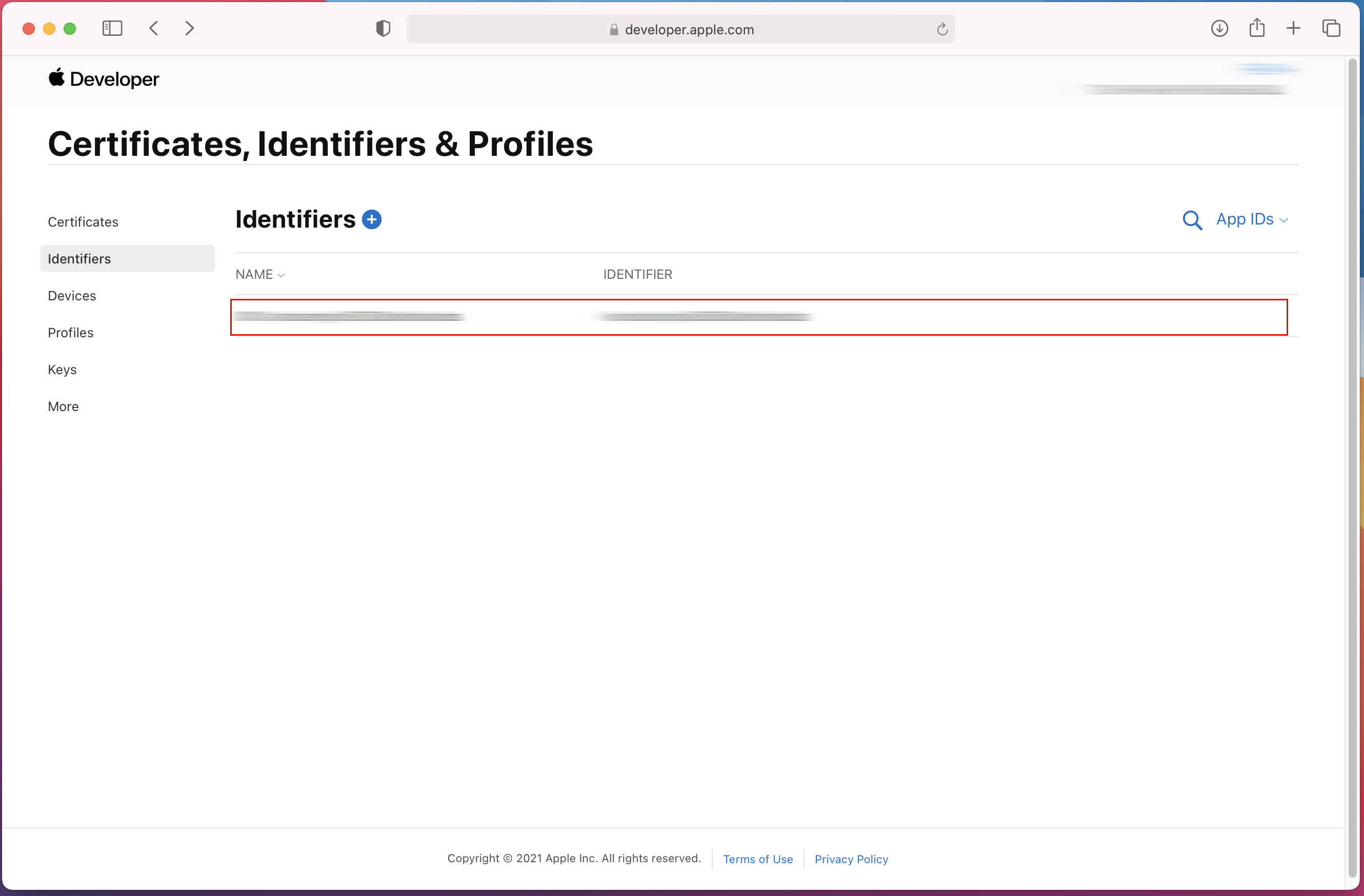Show downloads via the download icon
This screenshot has height=896, width=1364.
[1219, 28]
